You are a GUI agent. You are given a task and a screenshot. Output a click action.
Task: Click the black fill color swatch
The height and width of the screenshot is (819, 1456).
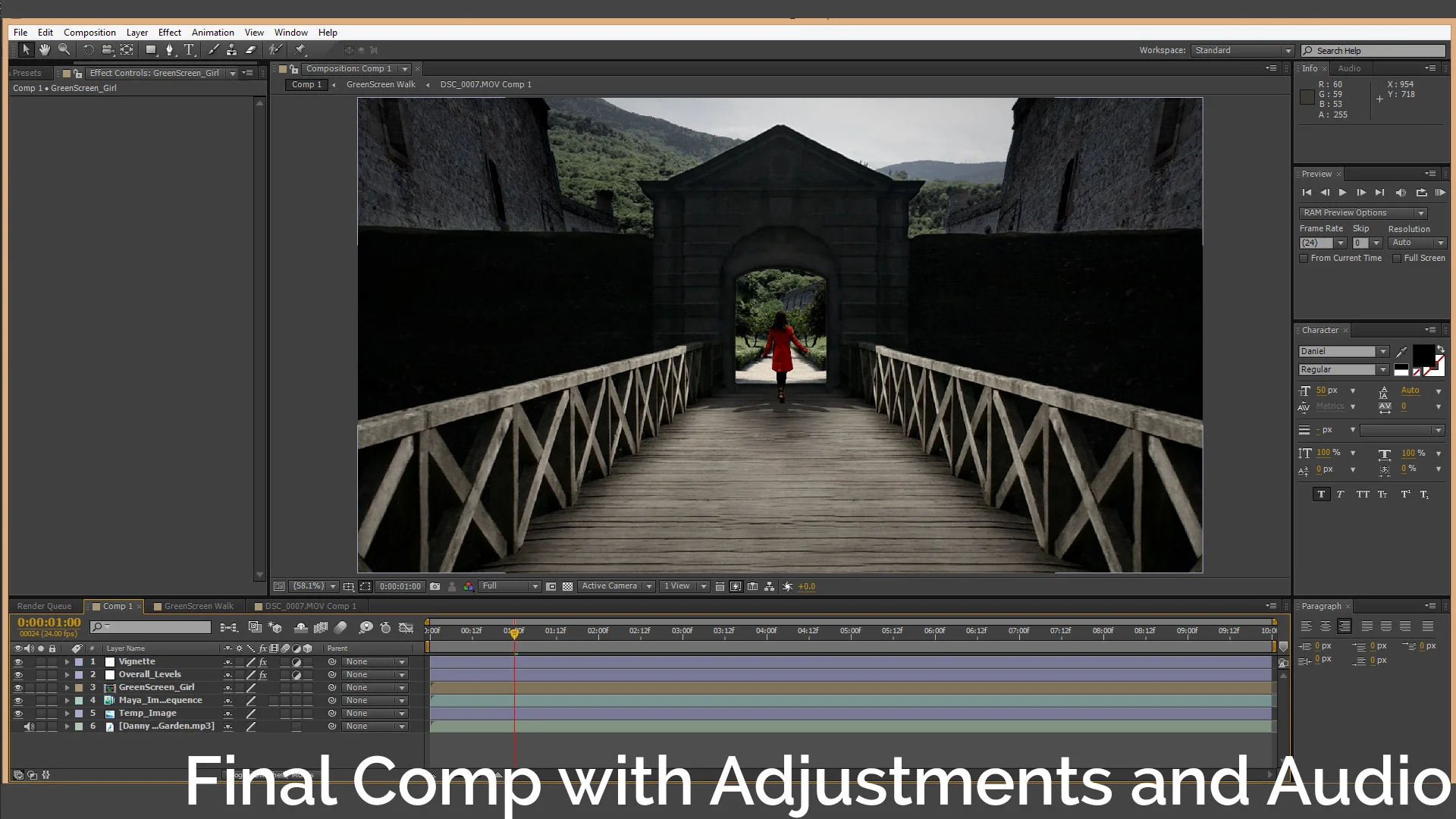point(1423,356)
